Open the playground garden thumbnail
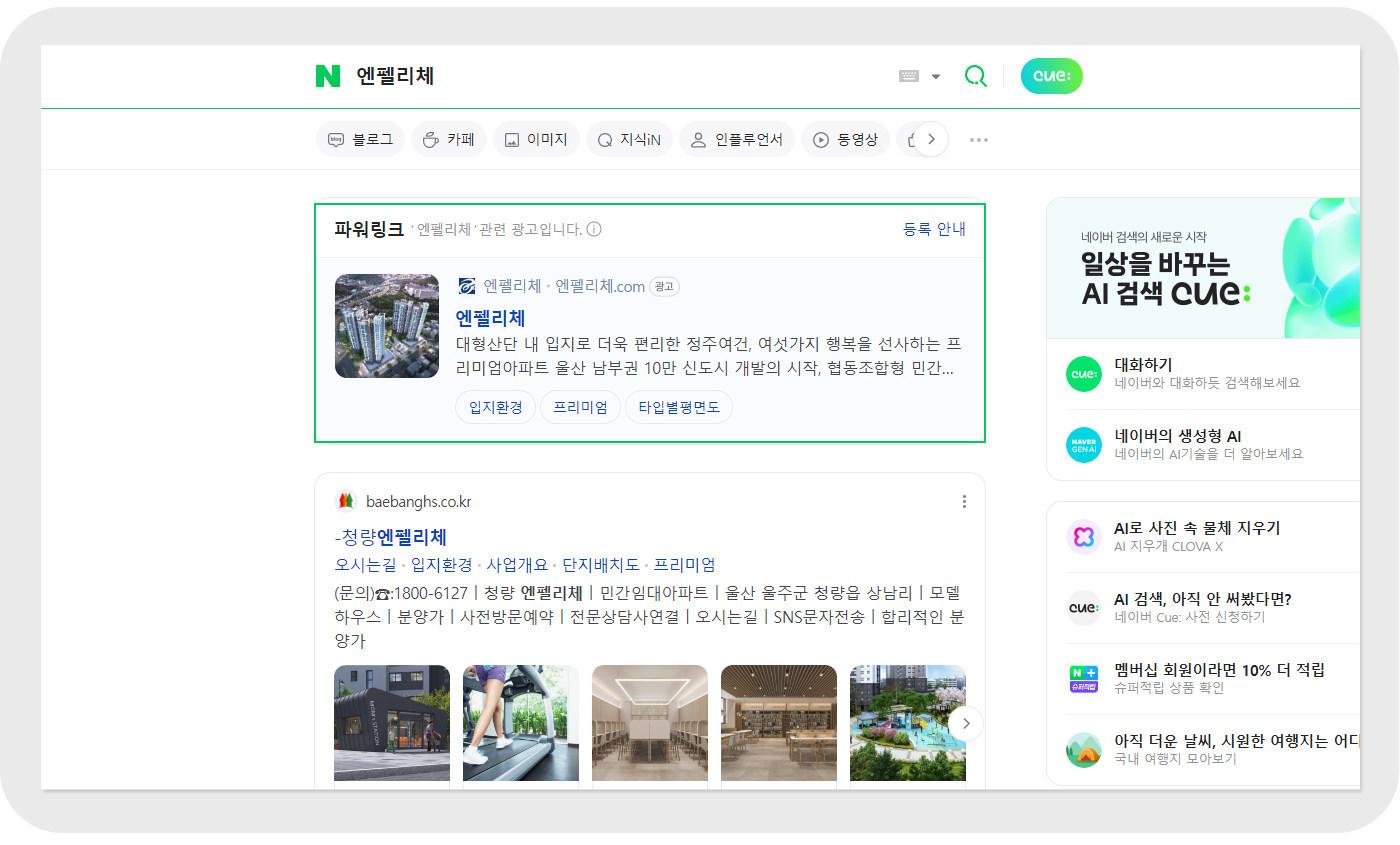Screen dimensions: 1400x845 [908, 723]
